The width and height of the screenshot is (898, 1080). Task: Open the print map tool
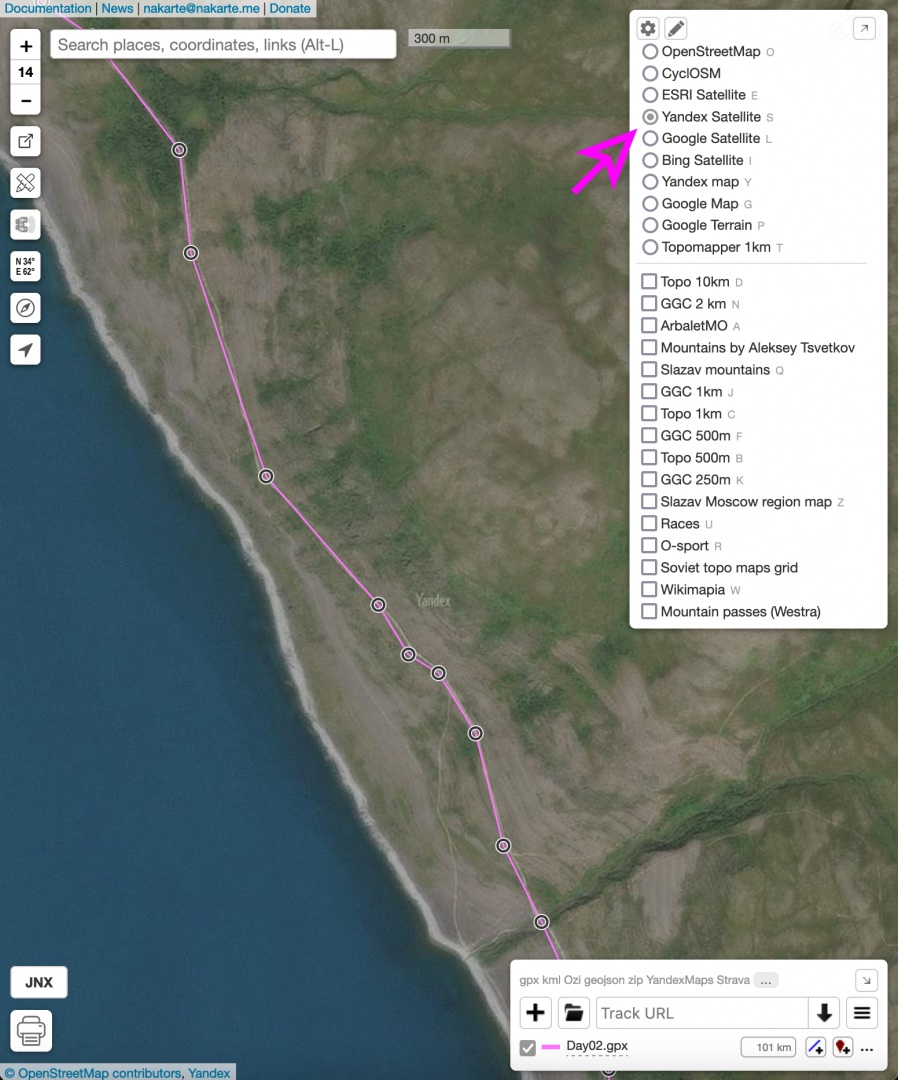pyautogui.click(x=31, y=1030)
